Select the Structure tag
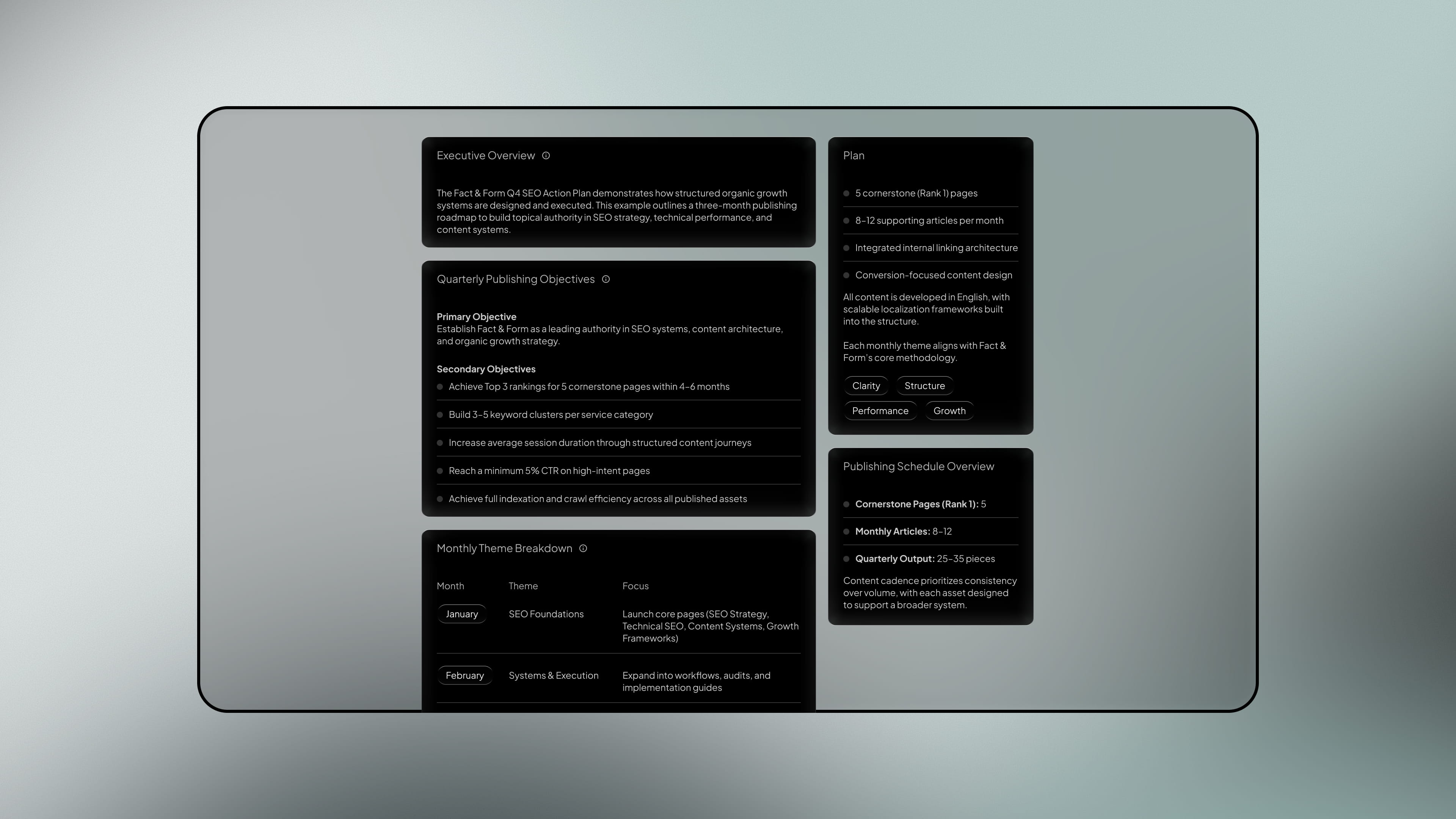1456x819 pixels. [925, 386]
